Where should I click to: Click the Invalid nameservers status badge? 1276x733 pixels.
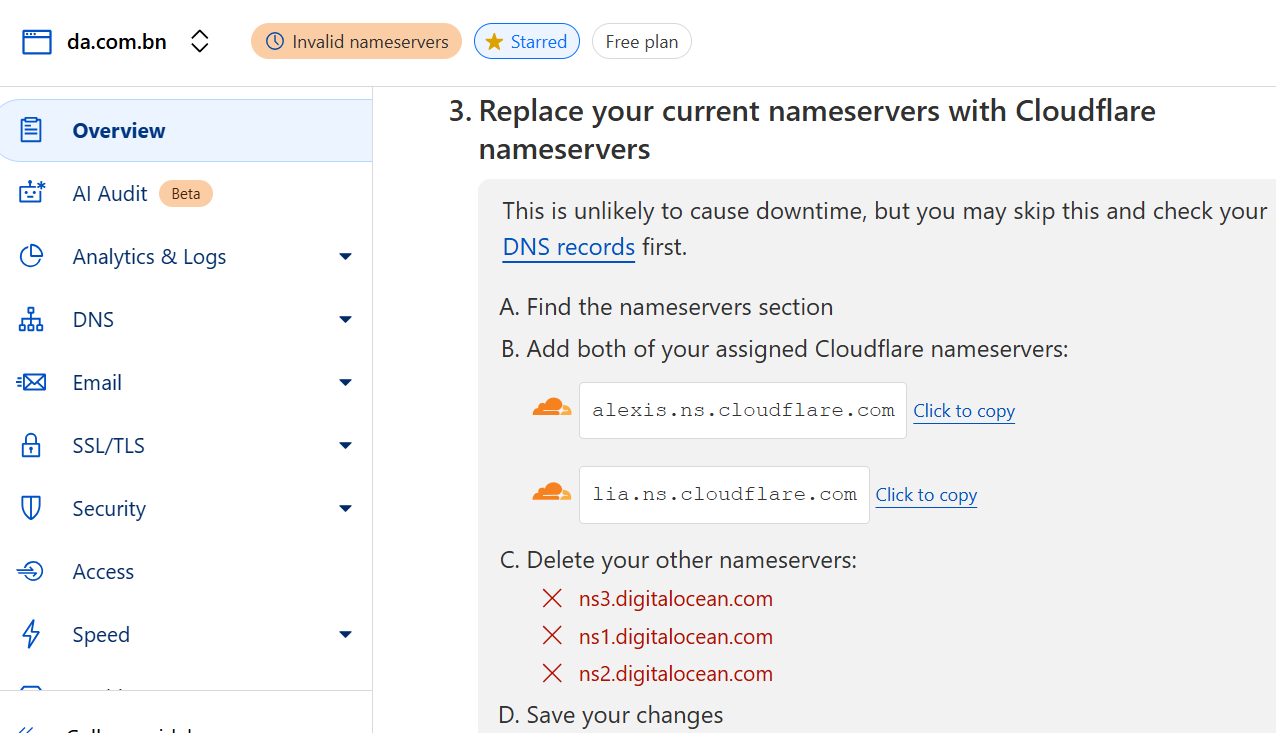[x=356, y=41]
